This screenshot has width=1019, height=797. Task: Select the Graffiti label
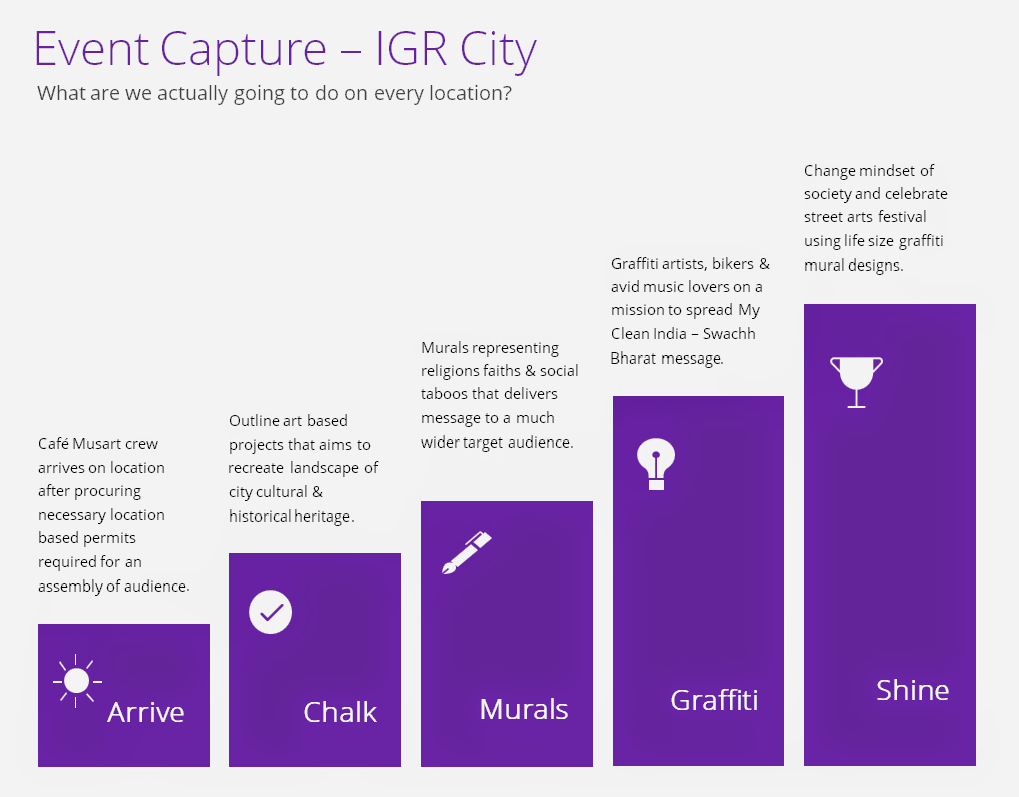click(x=714, y=701)
